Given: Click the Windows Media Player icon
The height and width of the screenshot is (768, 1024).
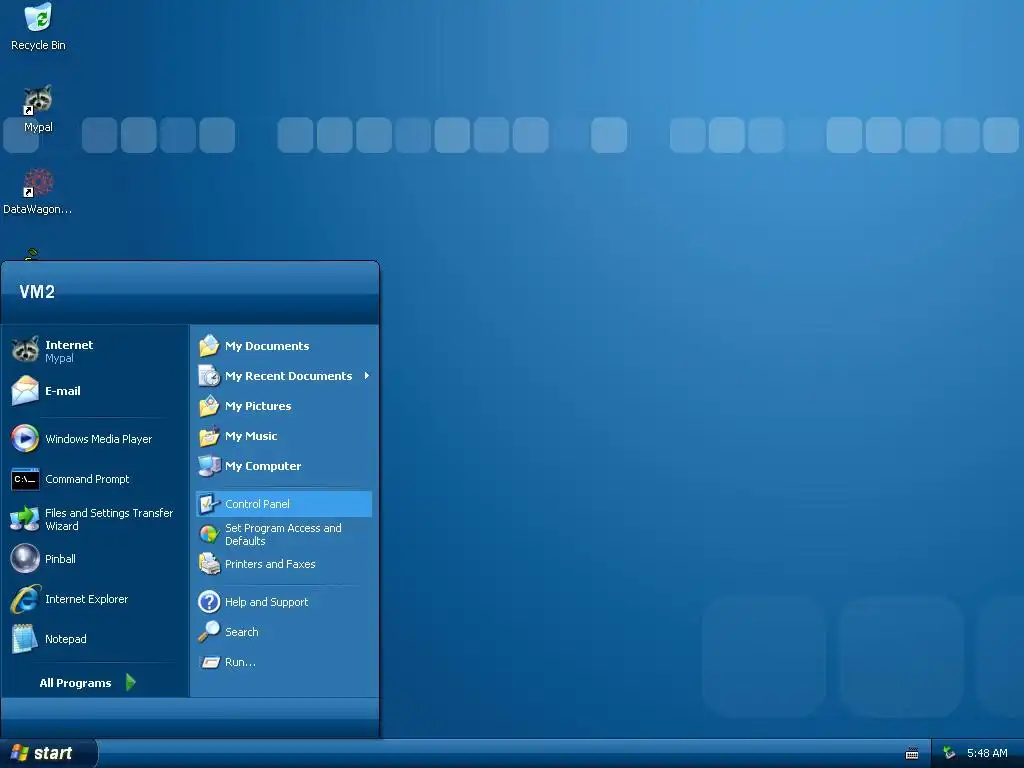Looking at the screenshot, I should 25,438.
